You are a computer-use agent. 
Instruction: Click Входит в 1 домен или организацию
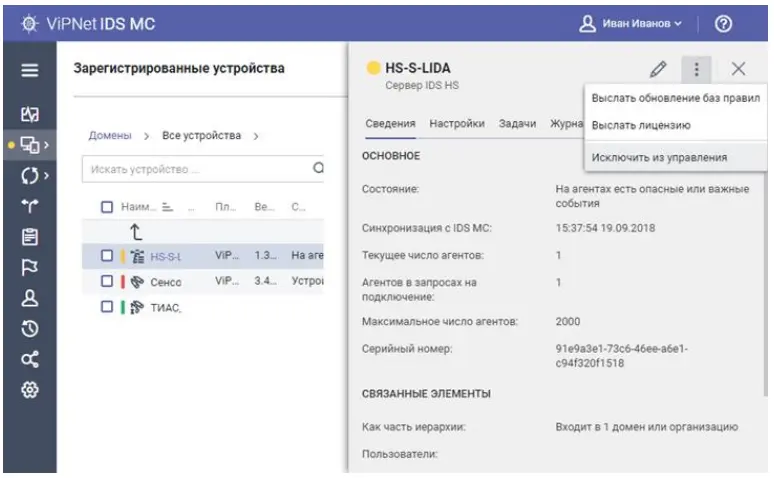tap(646, 427)
